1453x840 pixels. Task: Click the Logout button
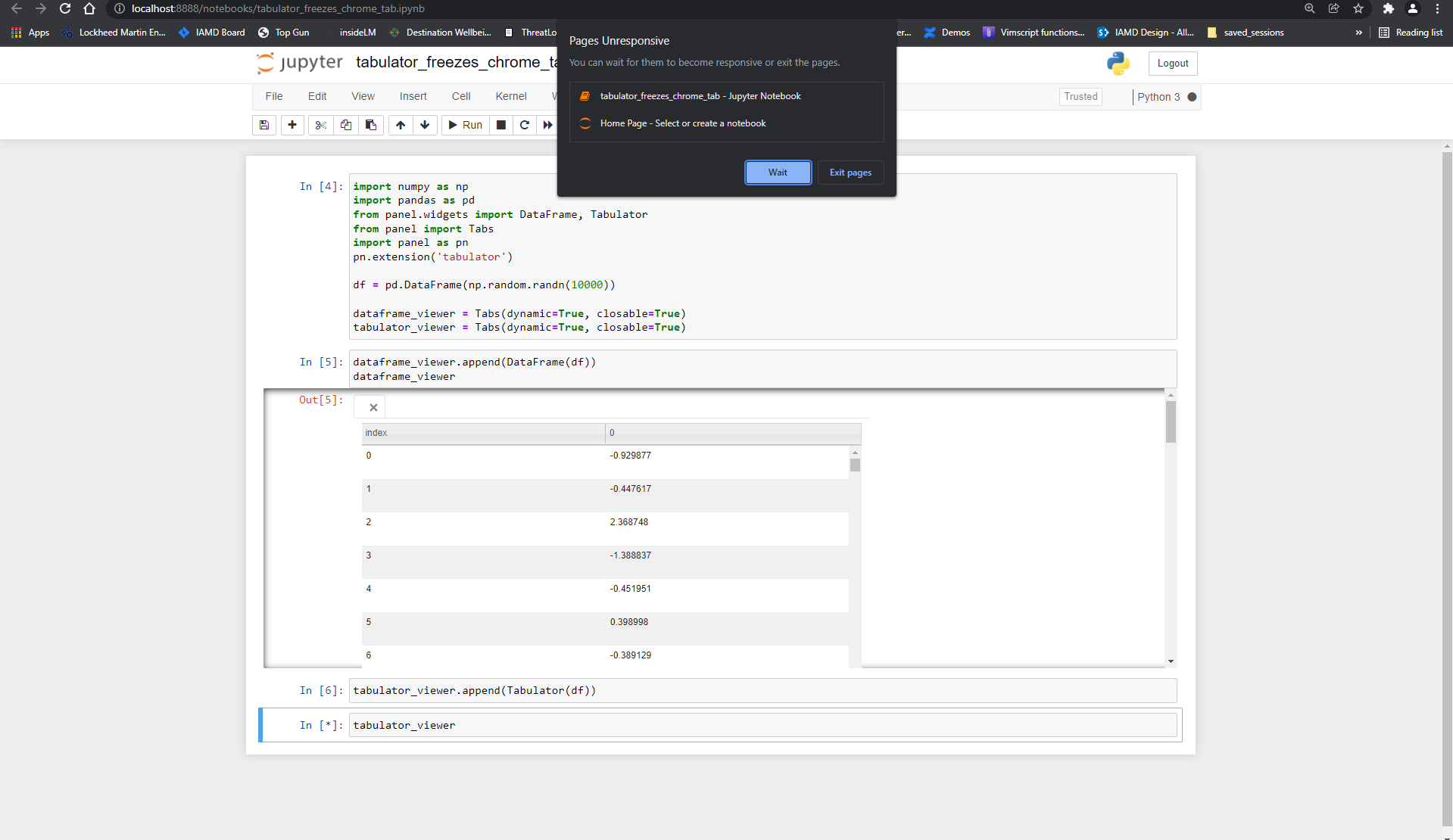(1171, 64)
